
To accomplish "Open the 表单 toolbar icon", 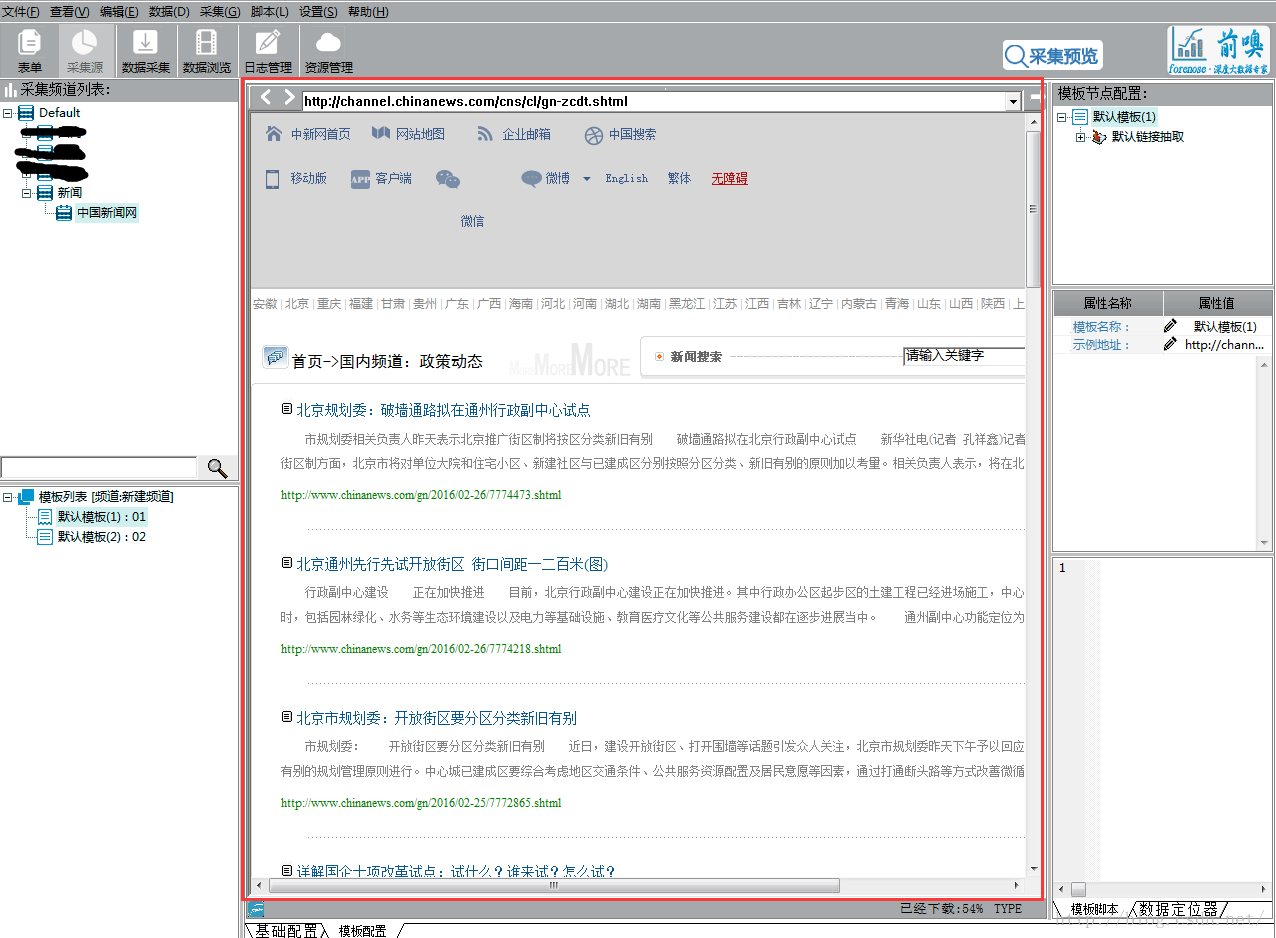I will (x=30, y=50).
